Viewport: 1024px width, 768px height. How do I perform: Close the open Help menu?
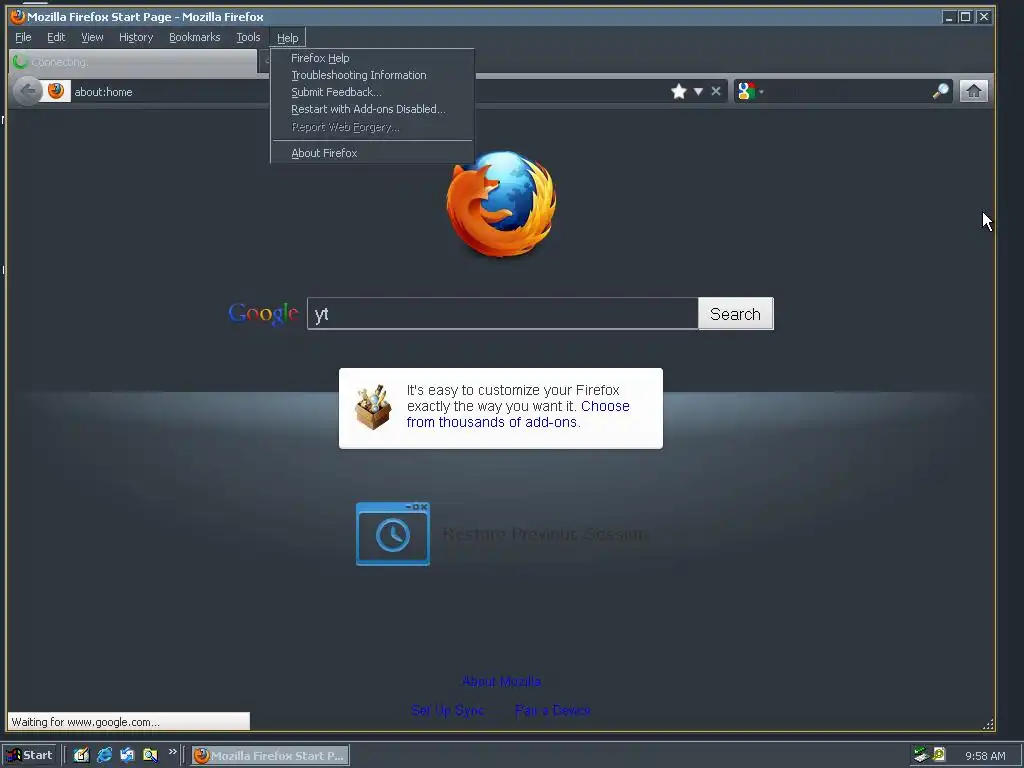click(287, 38)
